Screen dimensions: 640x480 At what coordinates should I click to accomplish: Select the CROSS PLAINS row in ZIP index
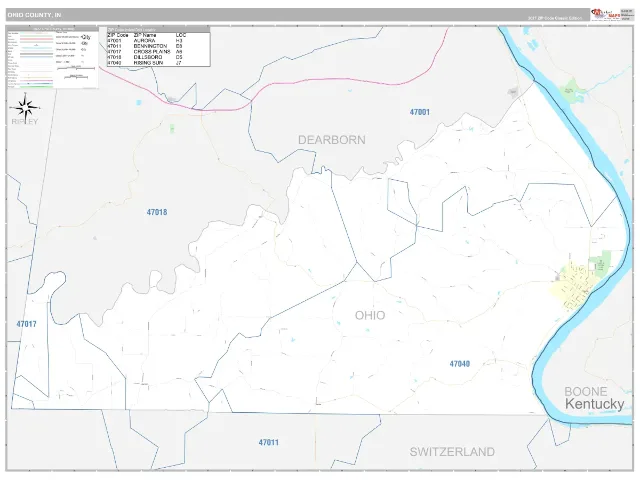[158, 52]
